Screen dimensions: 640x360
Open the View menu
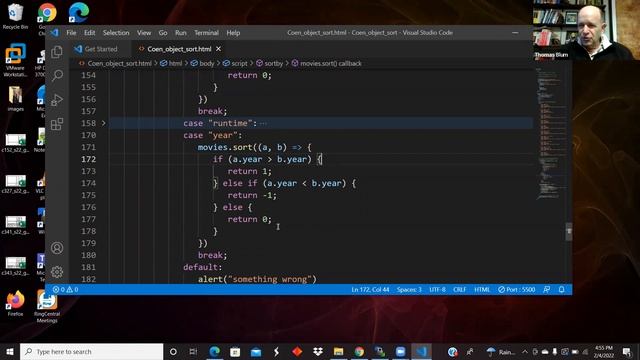(144, 33)
